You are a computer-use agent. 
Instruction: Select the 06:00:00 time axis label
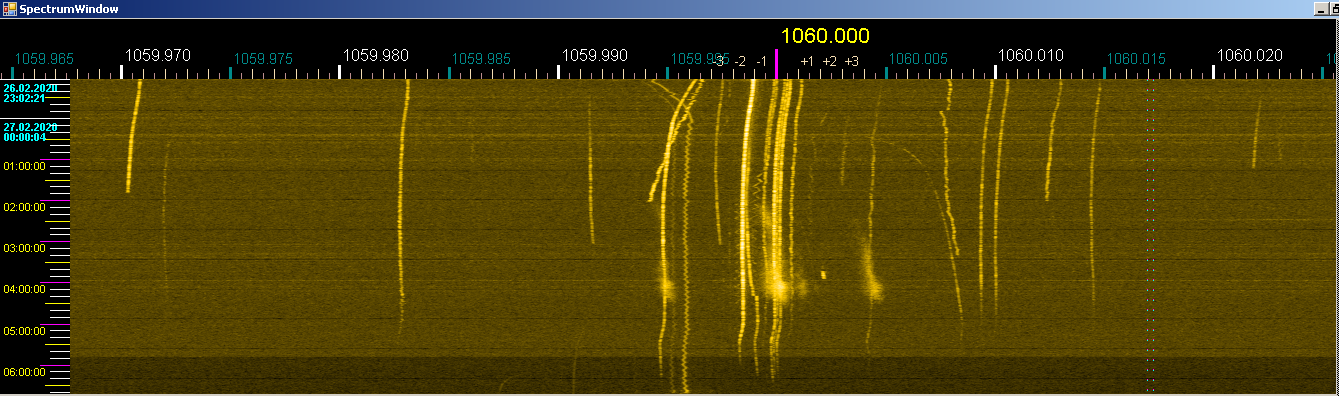(x=25, y=371)
